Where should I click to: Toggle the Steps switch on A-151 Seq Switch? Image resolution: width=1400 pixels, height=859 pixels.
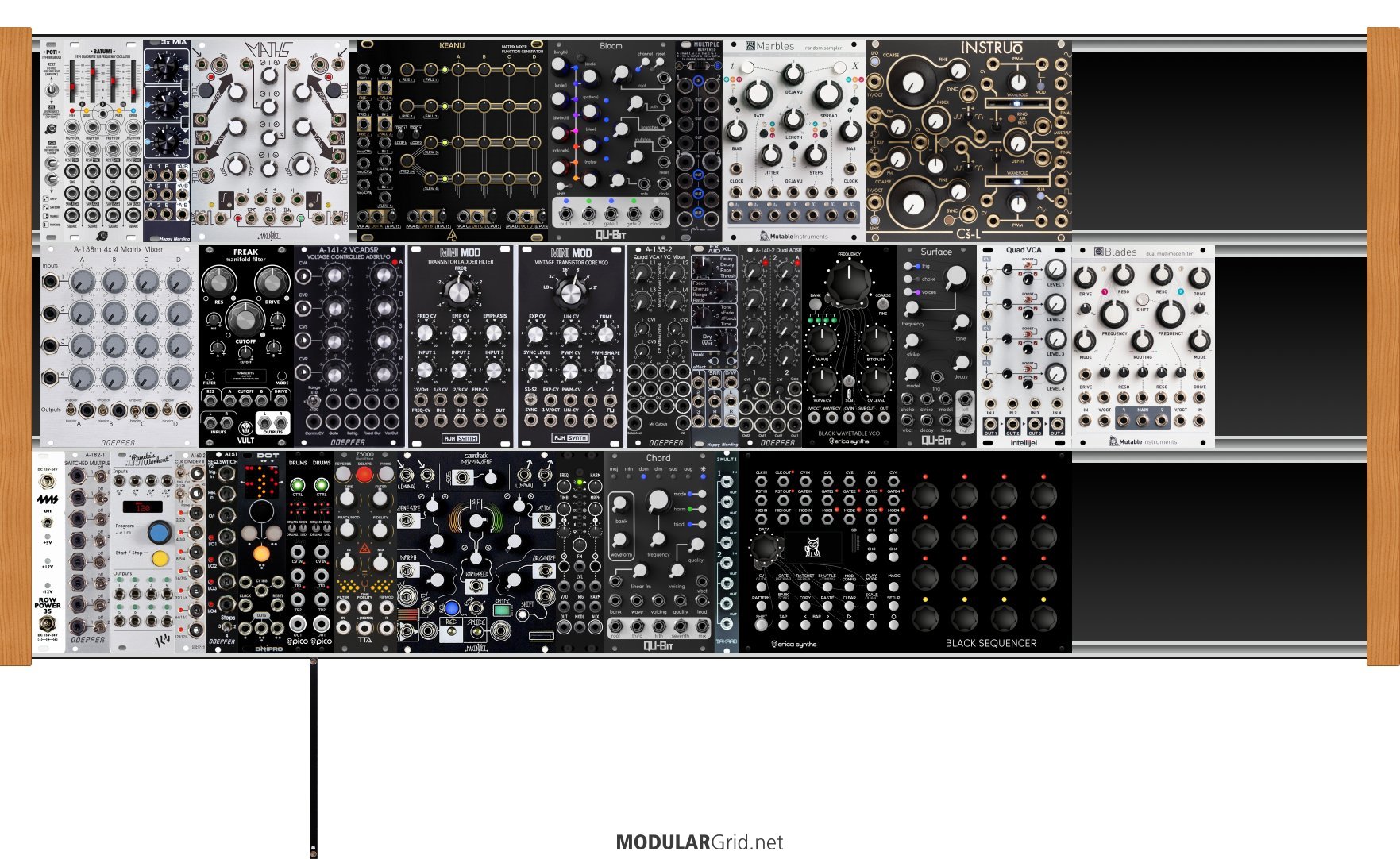[228, 627]
